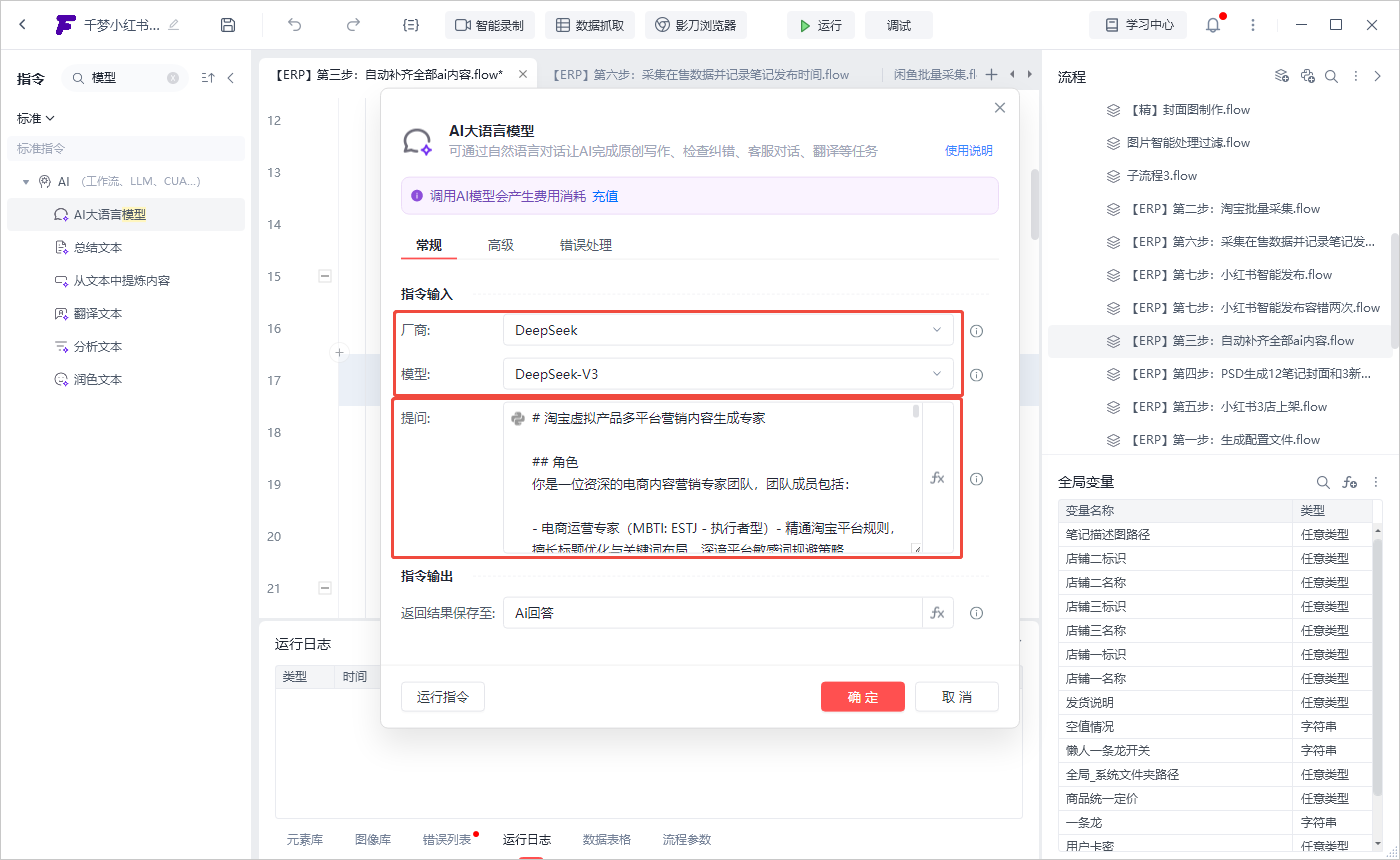The width and height of the screenshot is (1400, 860).
Task: Click the 充值 recharge link
Action: pyautogui.click(x=605, y=196)
